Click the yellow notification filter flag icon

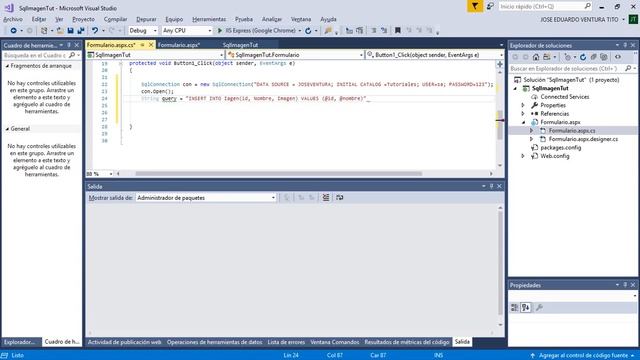(x=475, y=7)
